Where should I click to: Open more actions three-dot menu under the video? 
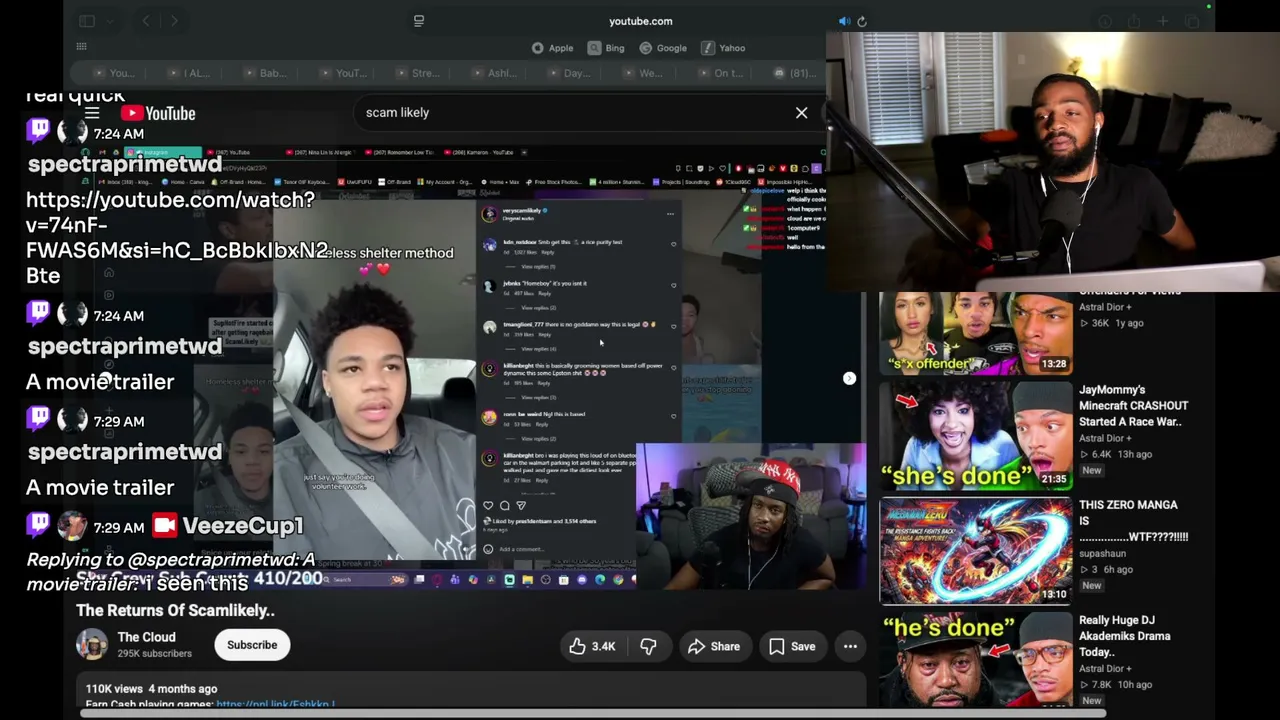point(850,646)
